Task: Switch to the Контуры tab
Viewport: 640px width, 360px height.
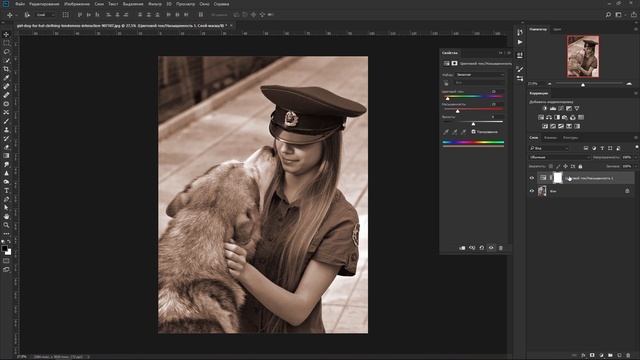Action: coord(570,138)
